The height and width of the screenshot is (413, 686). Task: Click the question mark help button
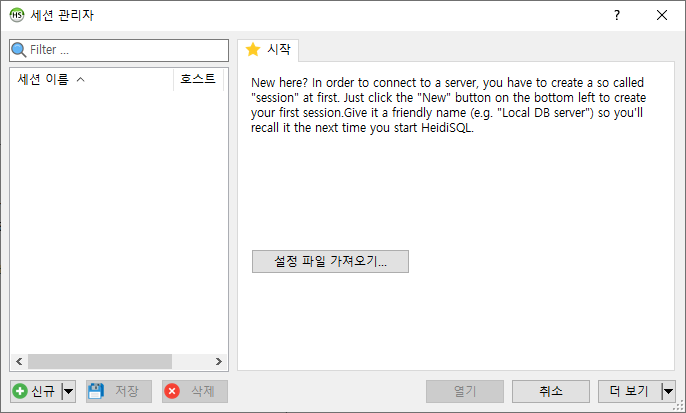[x=616, y=15]
